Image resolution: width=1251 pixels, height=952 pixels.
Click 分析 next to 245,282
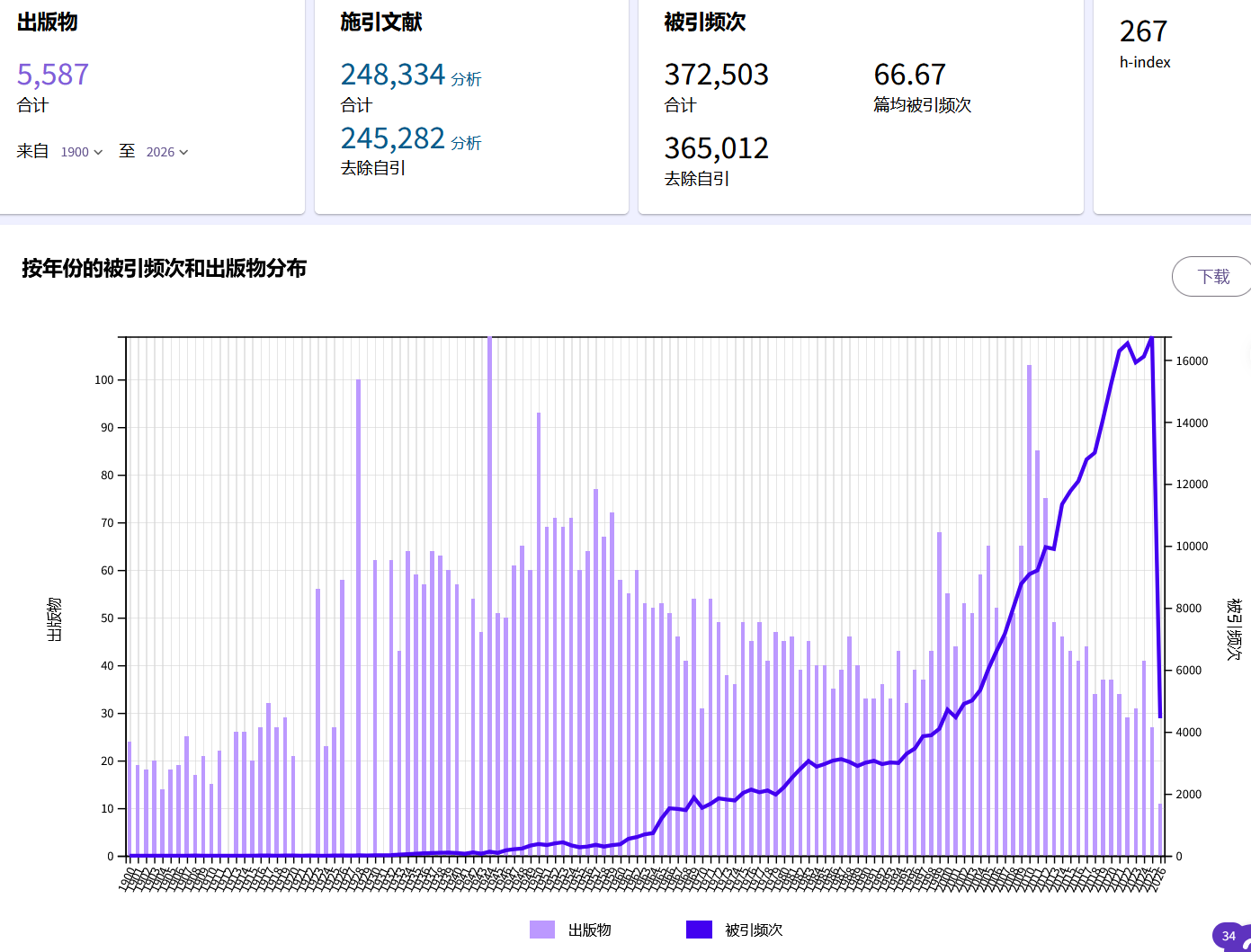tap(466, 143)
